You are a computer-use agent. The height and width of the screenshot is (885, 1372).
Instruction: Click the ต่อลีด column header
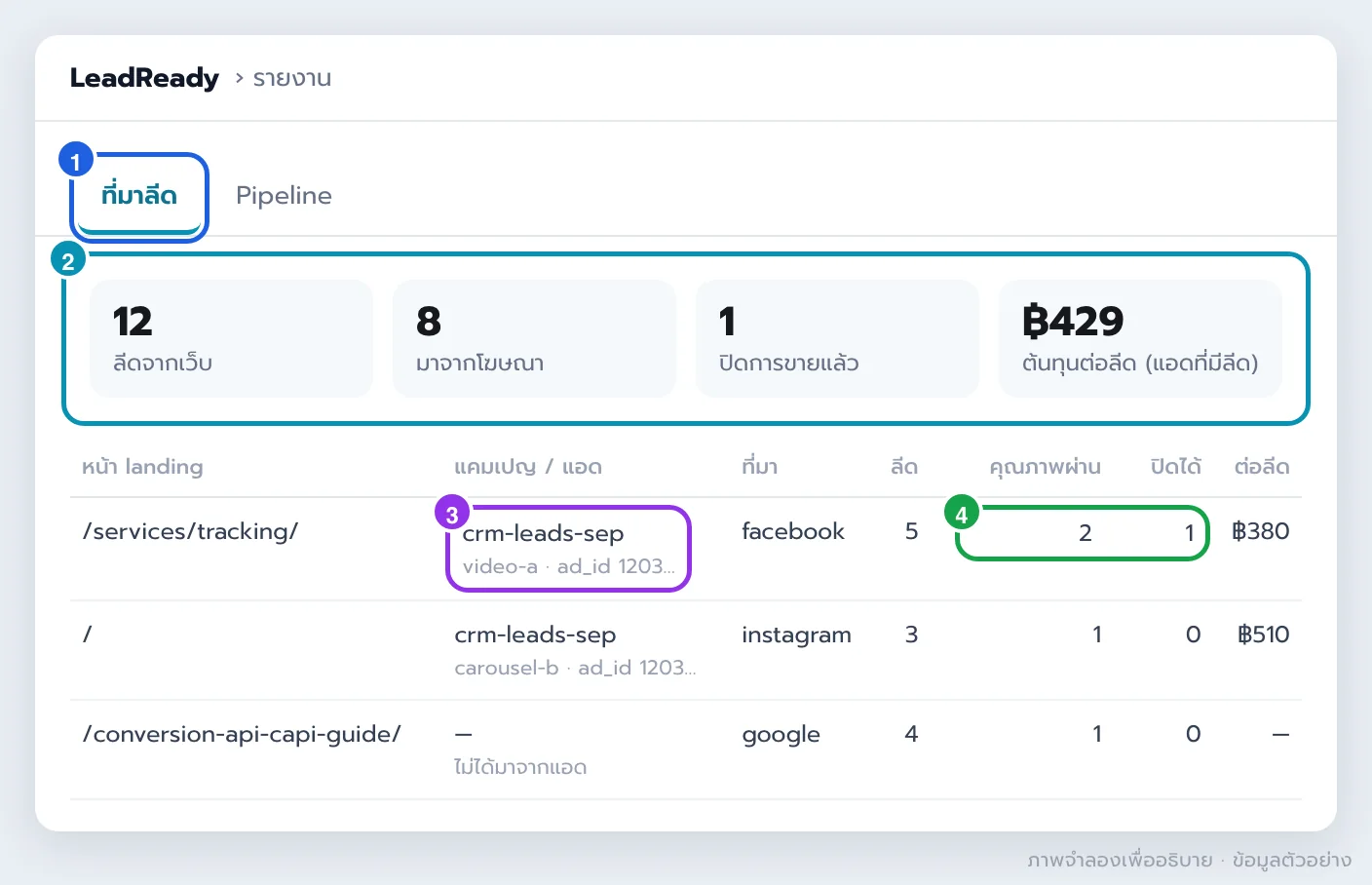pos(1262,467)
